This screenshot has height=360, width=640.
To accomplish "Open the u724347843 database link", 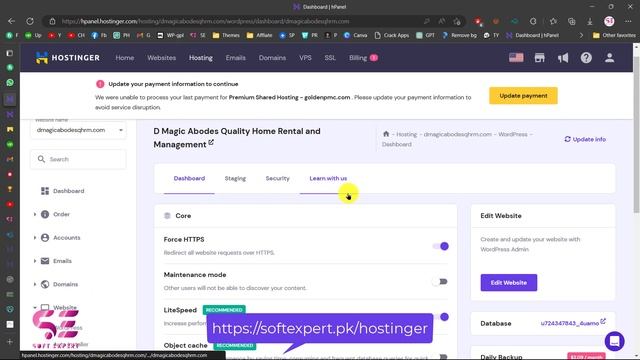I will 570,323.
